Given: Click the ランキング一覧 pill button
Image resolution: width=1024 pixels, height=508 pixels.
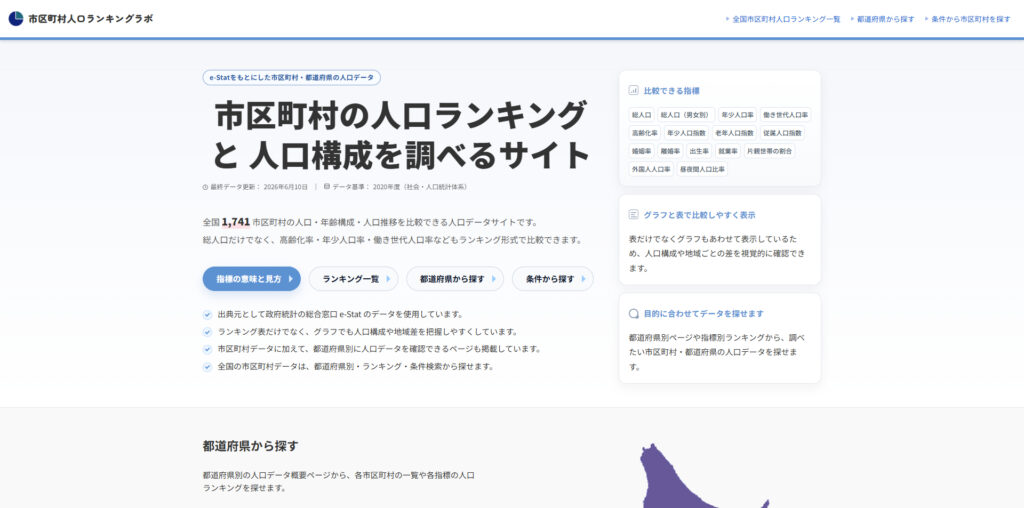Looking at the screenshot, I should coord(353,279).
